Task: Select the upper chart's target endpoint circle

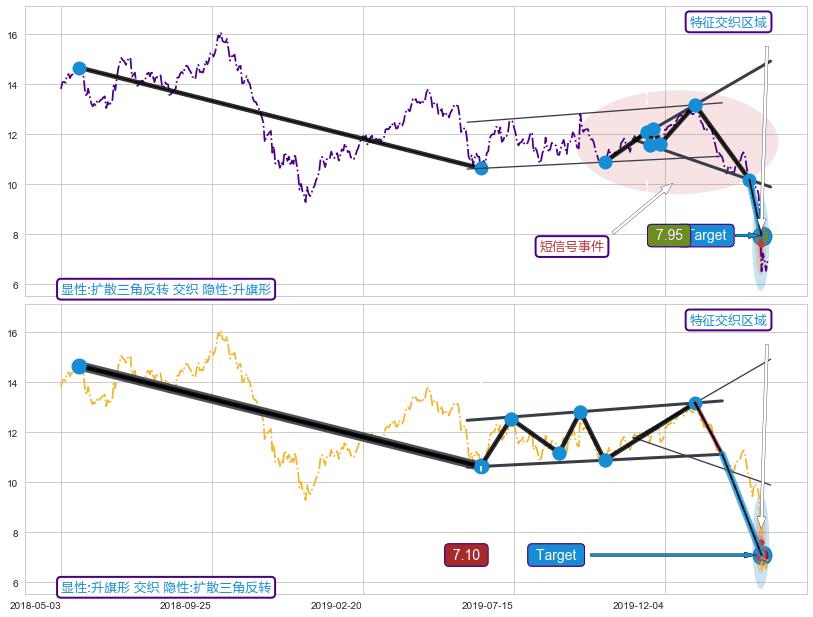Action: [x=763, y=237]
